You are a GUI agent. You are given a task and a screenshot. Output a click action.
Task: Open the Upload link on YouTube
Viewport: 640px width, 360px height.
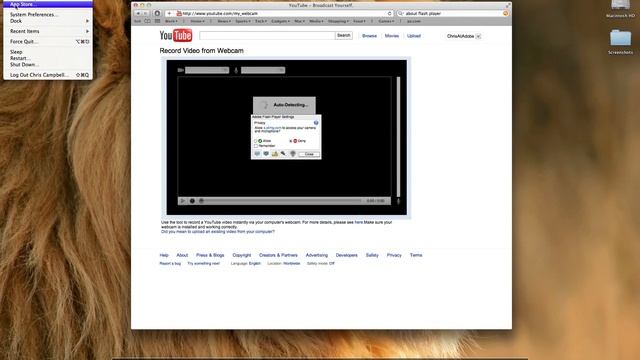pyautogui.click(x=413, y=36)
